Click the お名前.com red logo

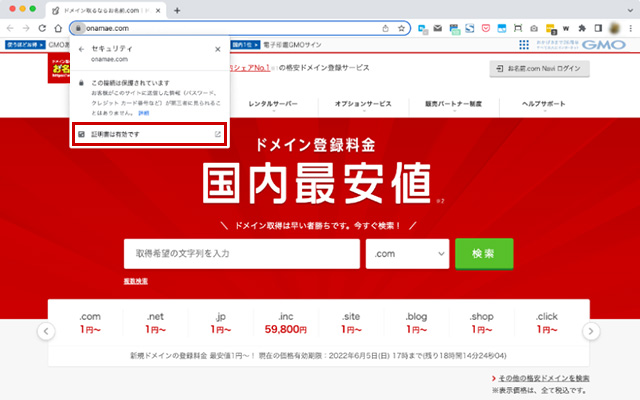click(59, 69)
